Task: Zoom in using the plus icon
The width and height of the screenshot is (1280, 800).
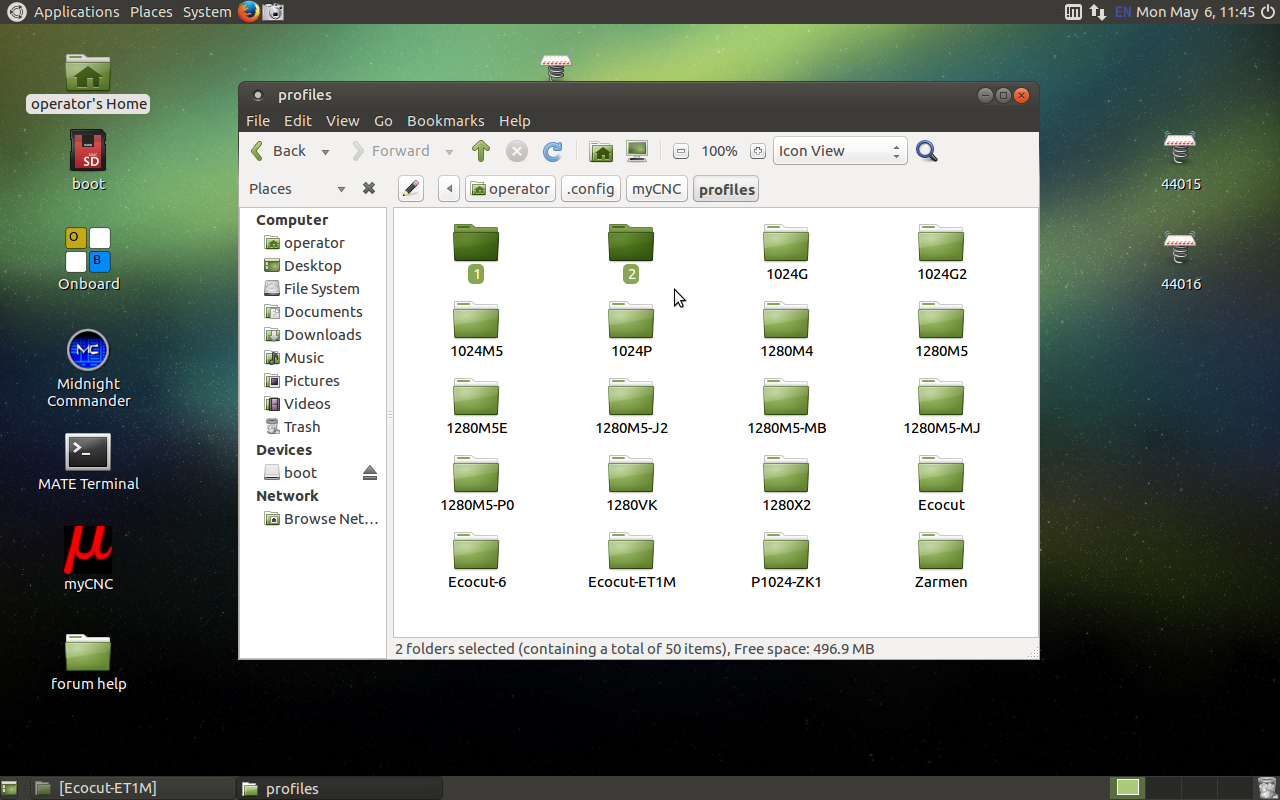Action: [x=758, y=151]
